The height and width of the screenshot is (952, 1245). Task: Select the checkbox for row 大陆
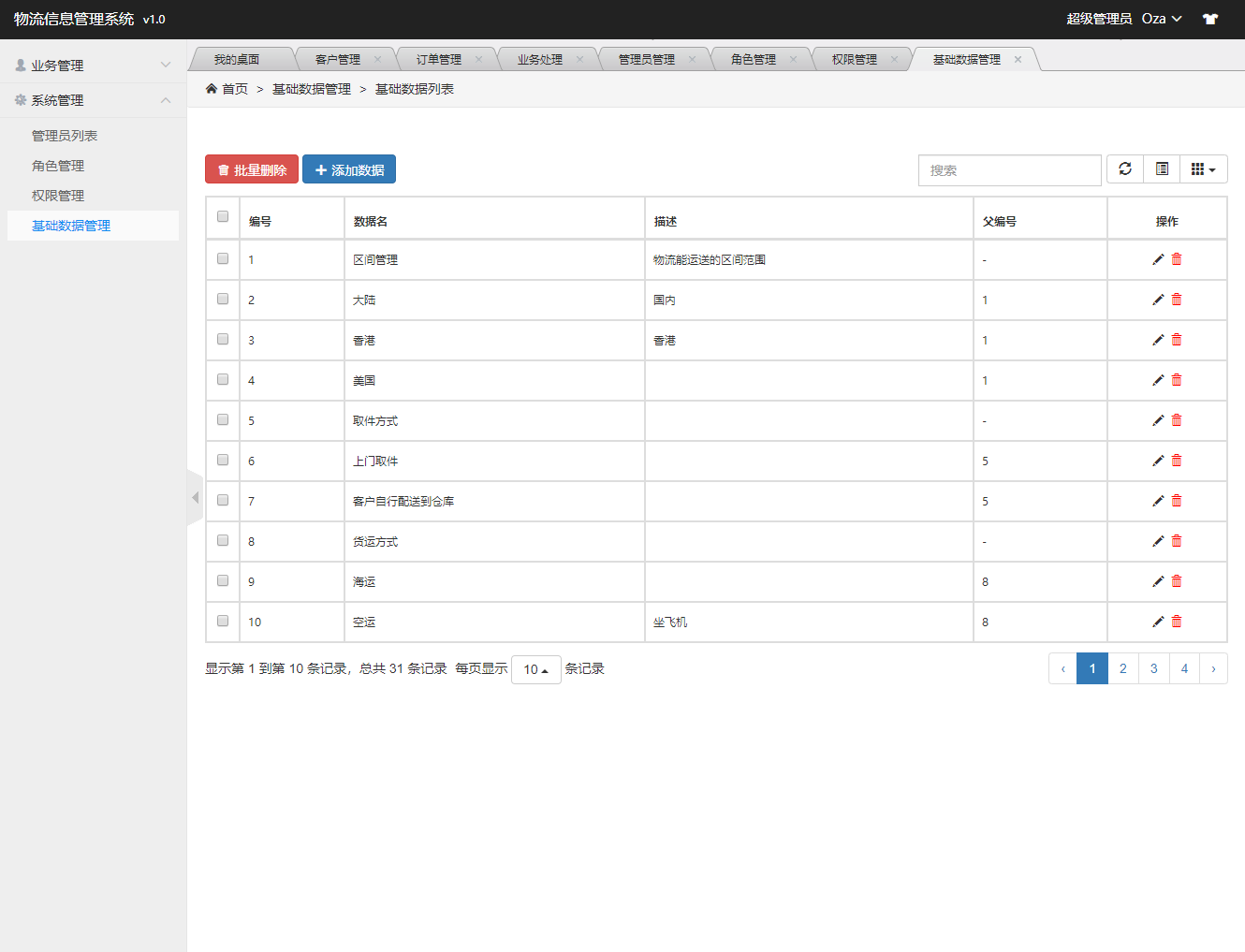[x=223, y=299]
